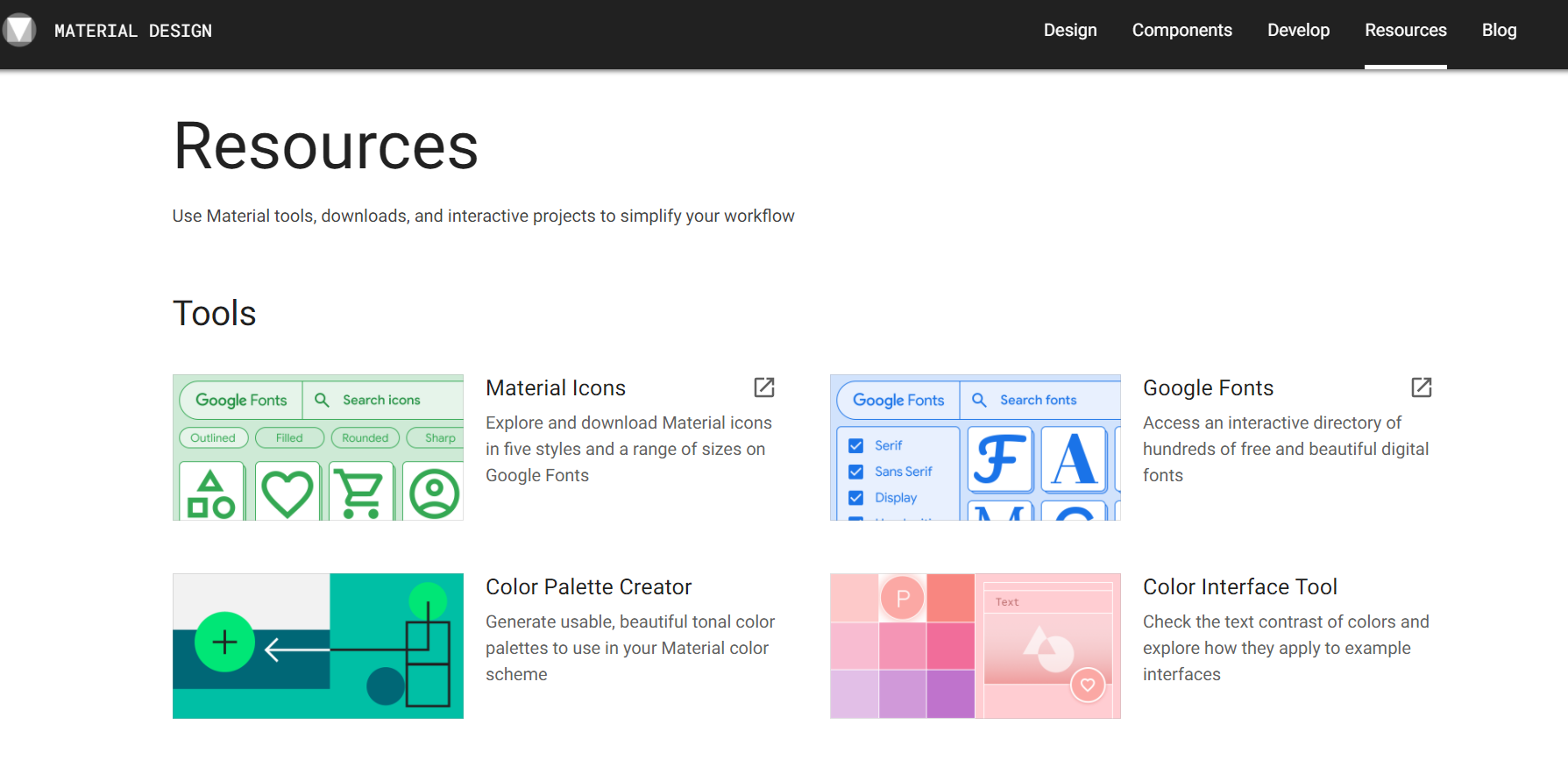The height and width of the screenshot is (760, 1568).
Task: Open the Components navigation tab
Action: 1181,30
